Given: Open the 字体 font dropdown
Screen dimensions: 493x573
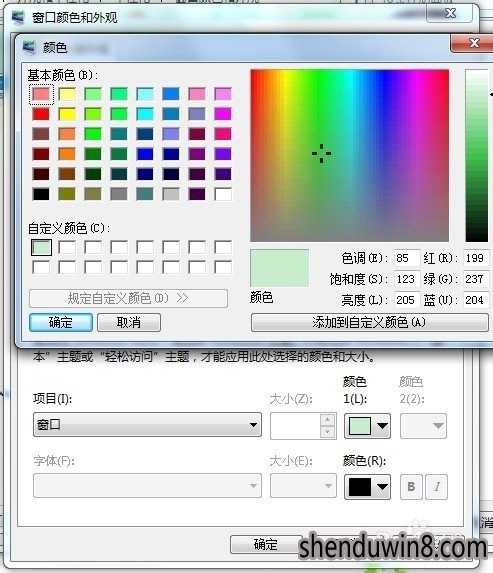Looking at the screenshot, I should [x=147, y=486].
